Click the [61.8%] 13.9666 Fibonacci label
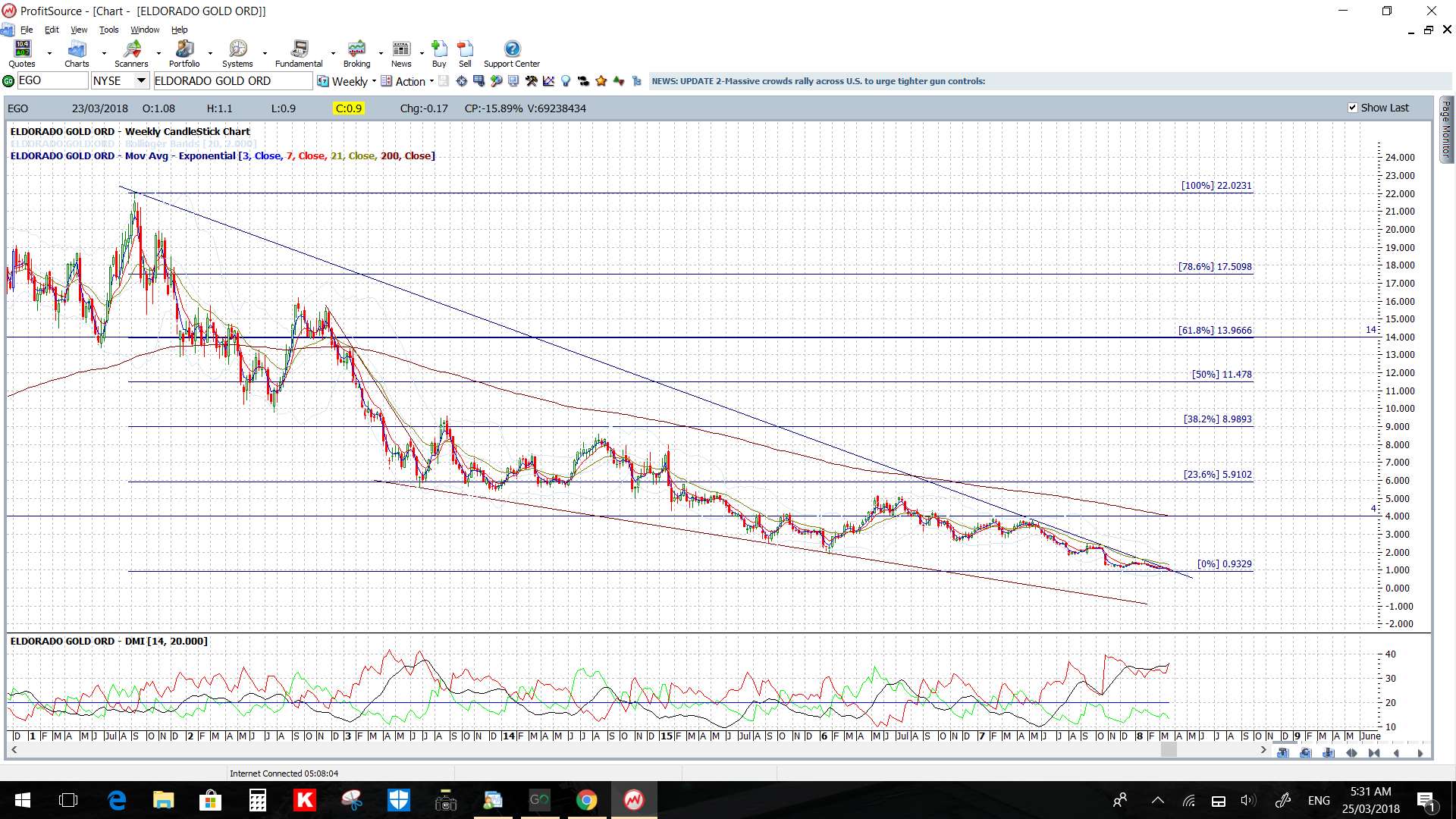The height and width of the screenshot is (819, 1456). (1215, 331)
